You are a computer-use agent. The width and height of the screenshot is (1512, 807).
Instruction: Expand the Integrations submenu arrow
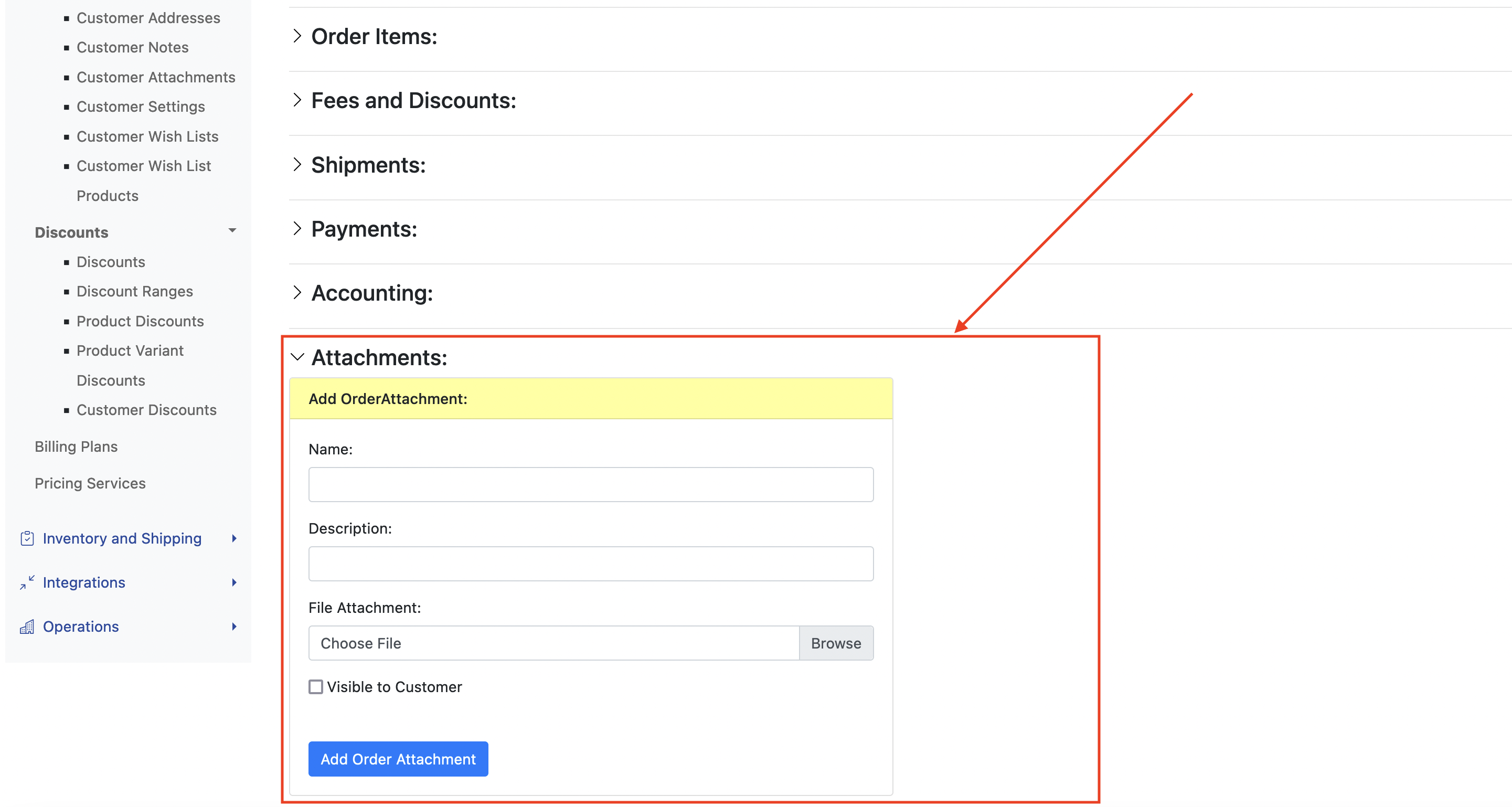click(234, 582)
